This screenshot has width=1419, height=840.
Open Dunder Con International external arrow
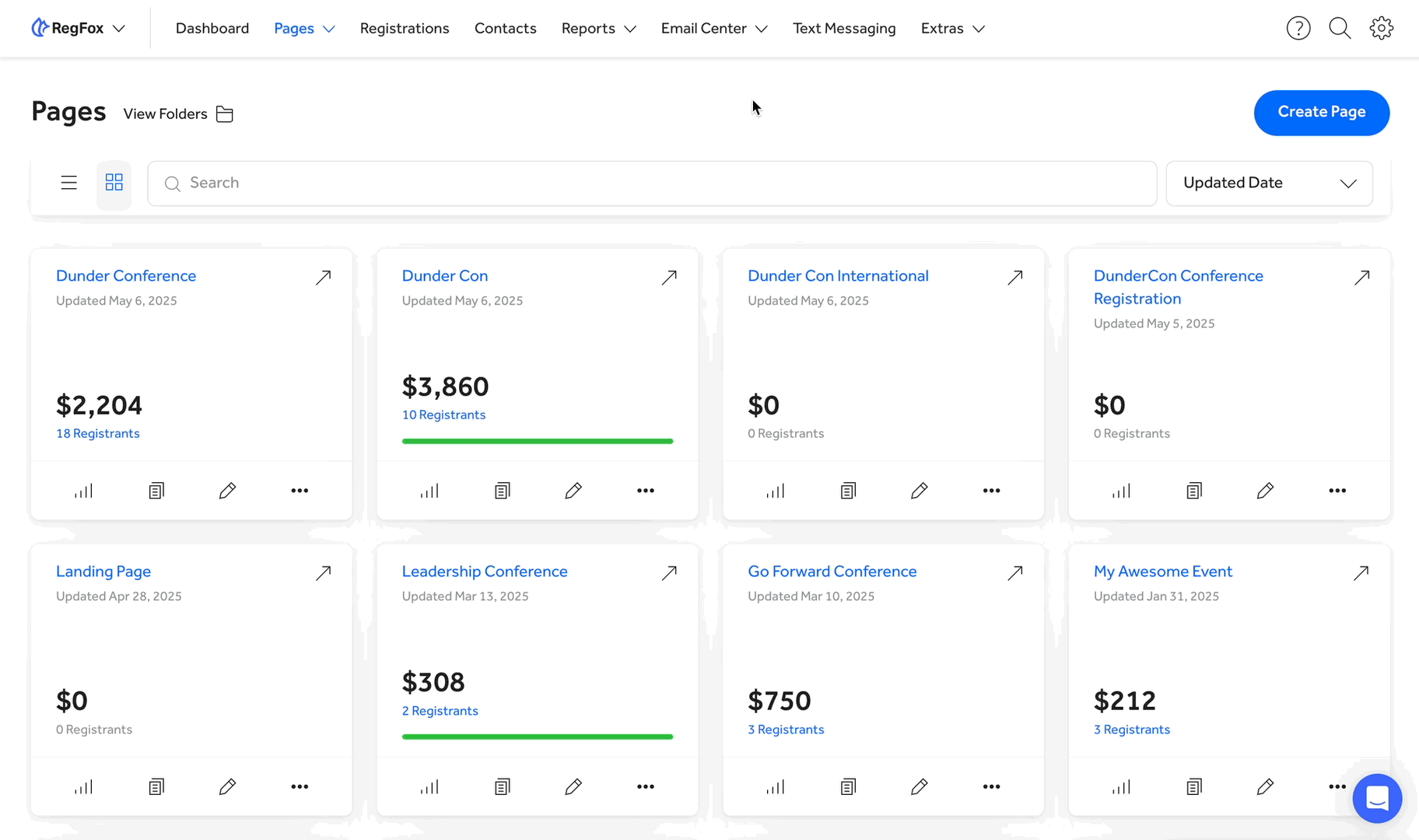1015,278
